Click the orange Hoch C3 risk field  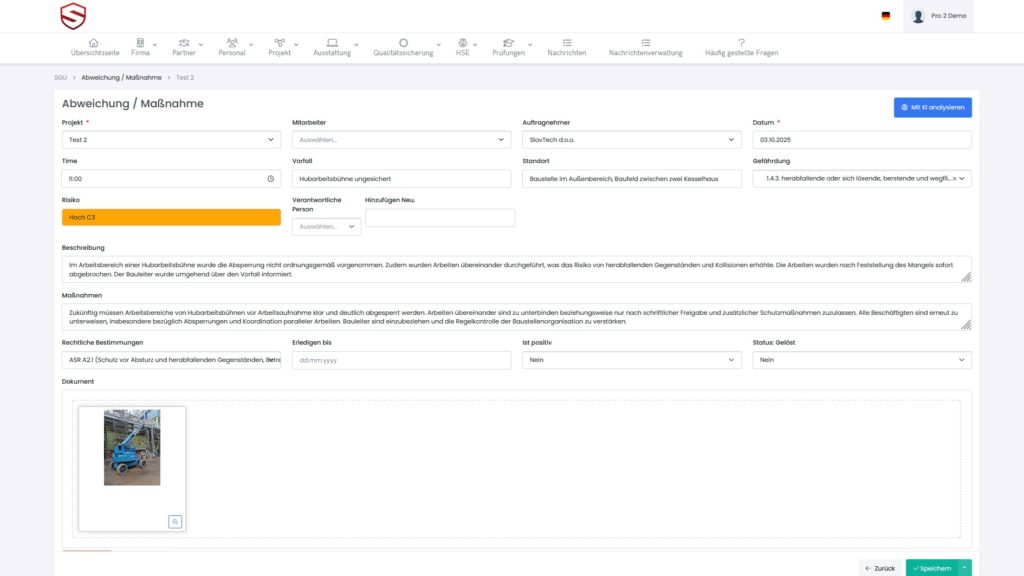(x=171, y=217)
